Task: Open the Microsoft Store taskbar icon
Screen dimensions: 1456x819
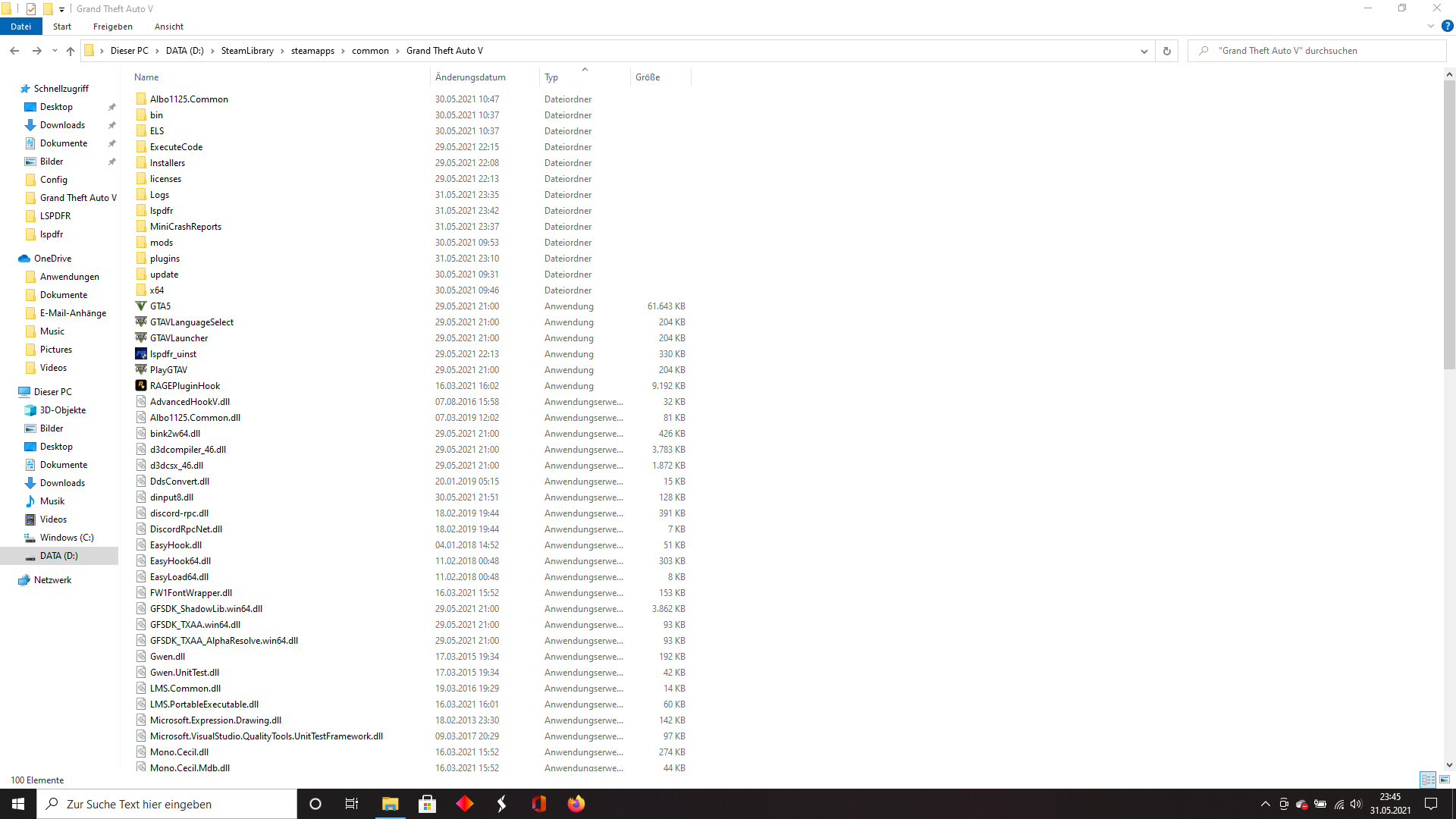Action: pyautogui.click(x=427, y=804)
